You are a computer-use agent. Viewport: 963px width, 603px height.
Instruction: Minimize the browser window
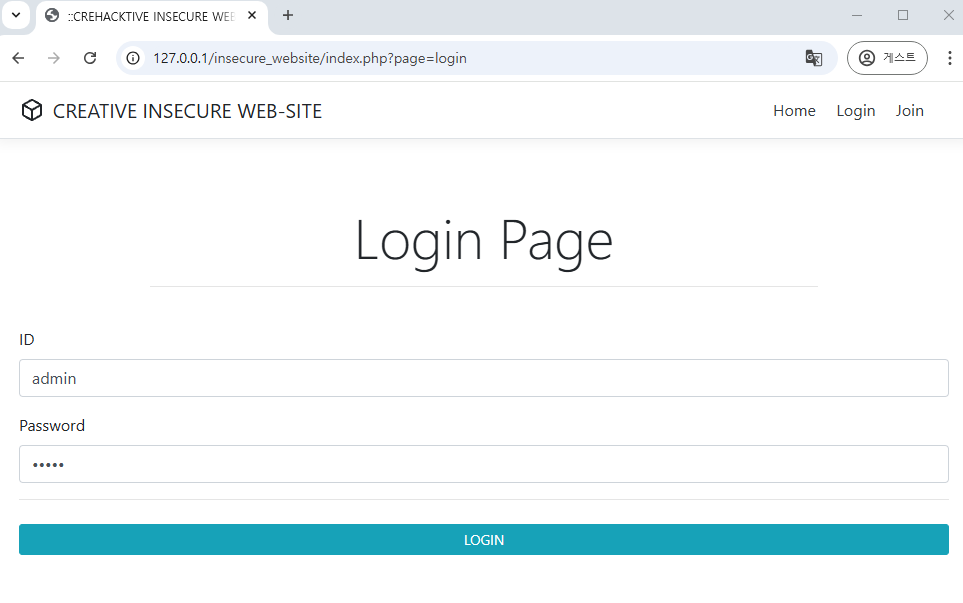point(857,15)
